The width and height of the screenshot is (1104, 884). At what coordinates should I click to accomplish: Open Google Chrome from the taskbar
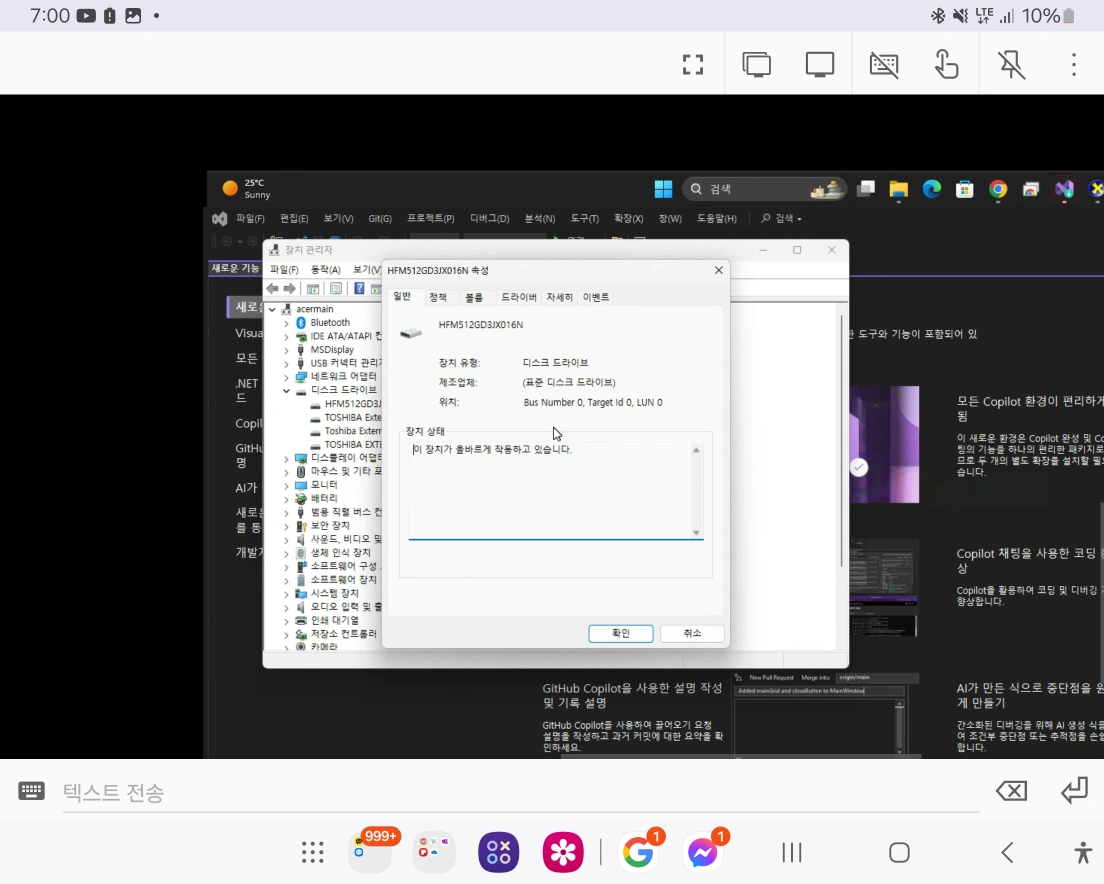pyautogui.click(x=997, y=189)
